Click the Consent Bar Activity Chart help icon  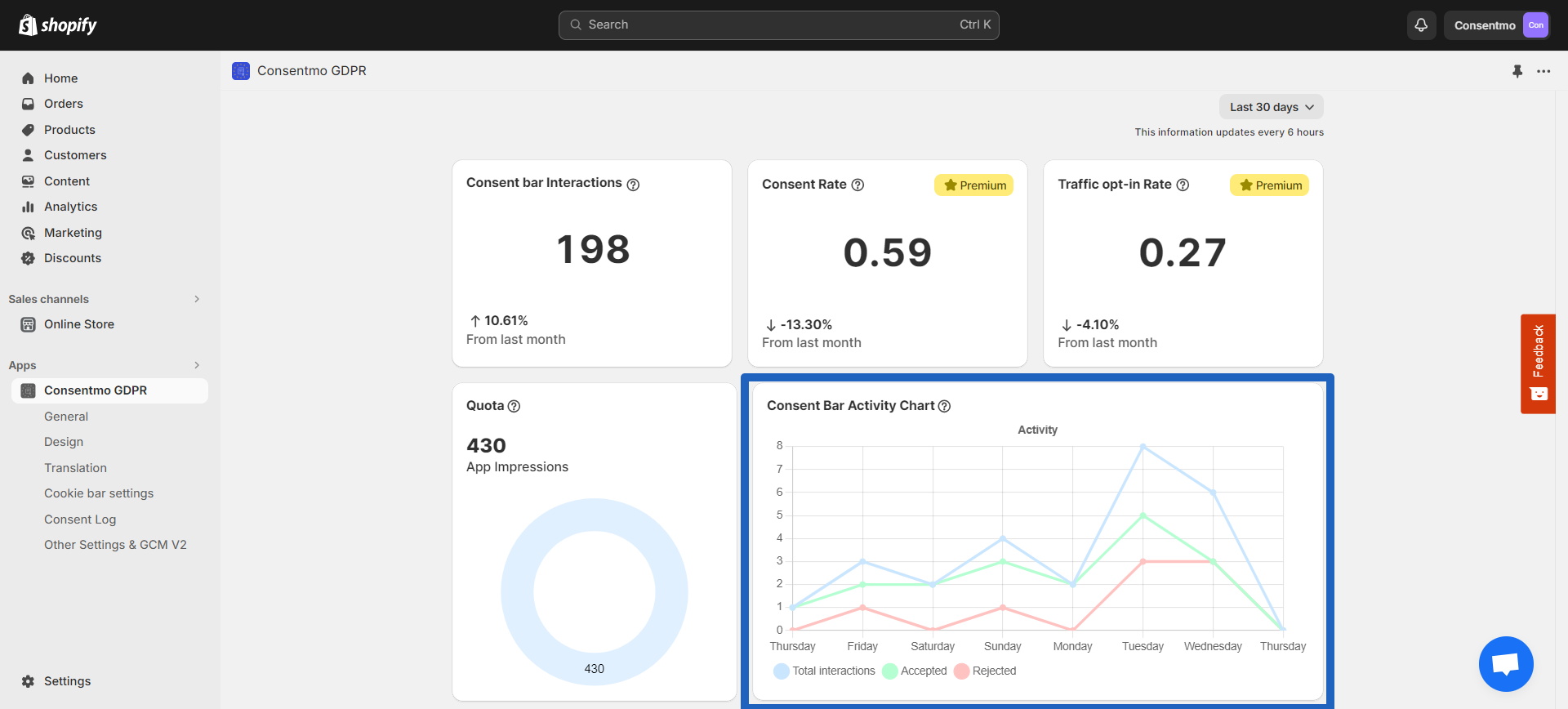(944, 406)
